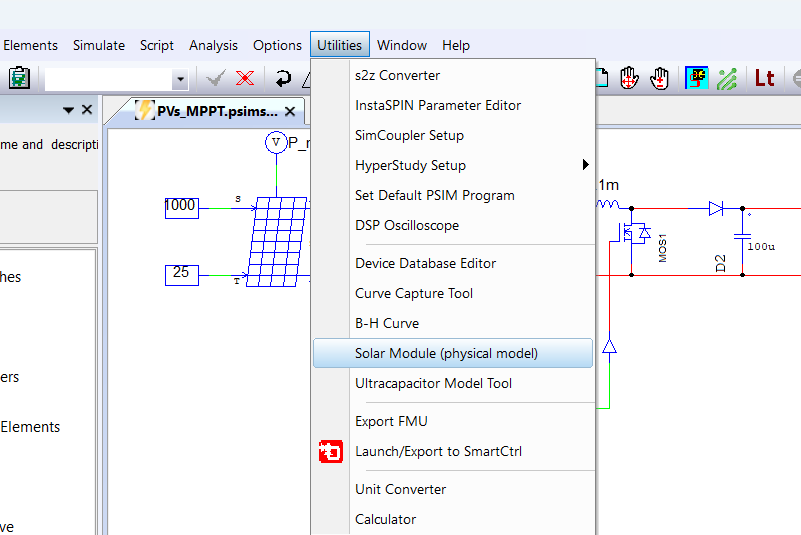Select the V voltage probe P_ element
Viewport: 801px width, 535px height.
coord(276,142)
